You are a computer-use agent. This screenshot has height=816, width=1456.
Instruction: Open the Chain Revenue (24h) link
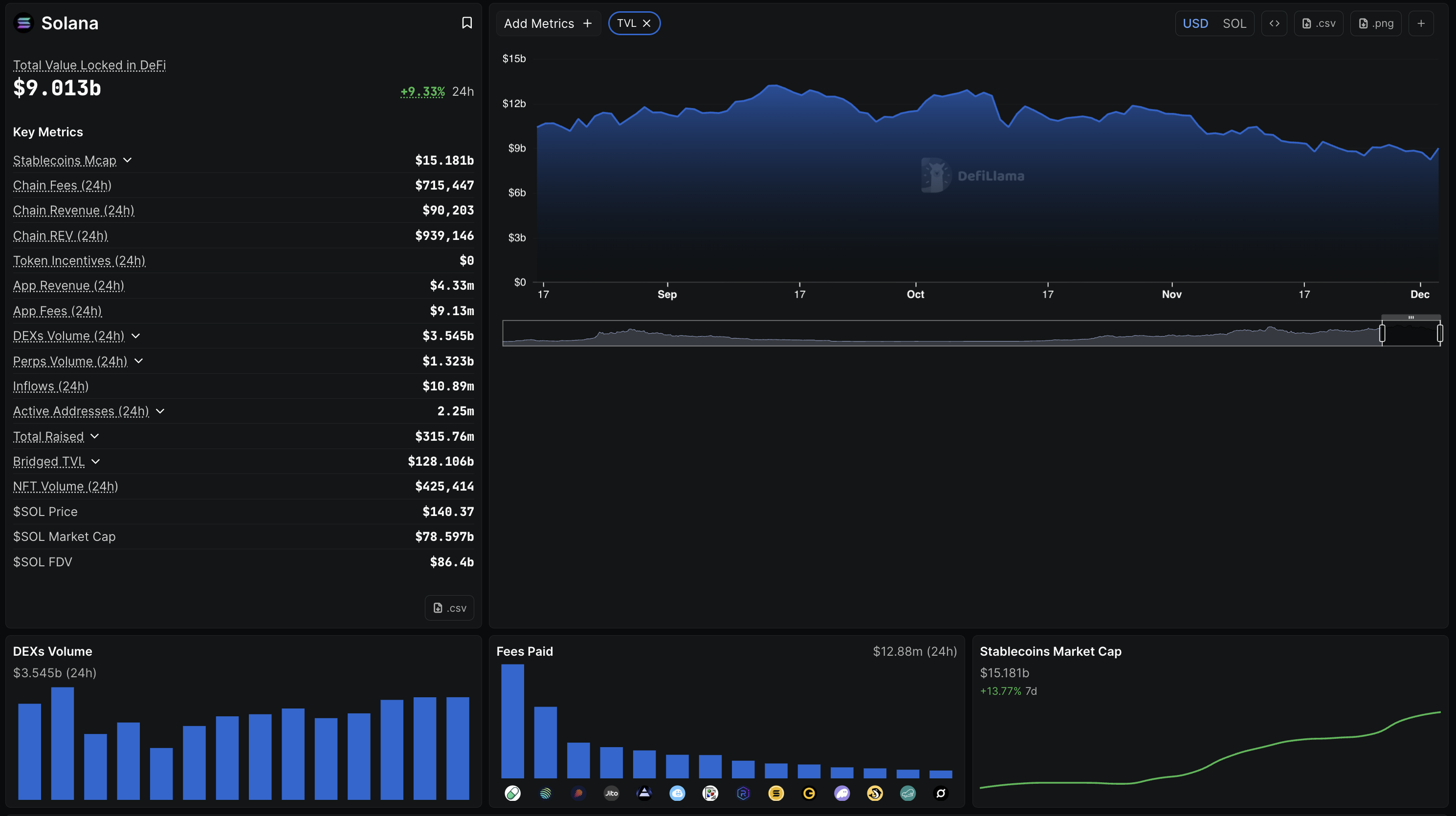(x=73, y=210)
